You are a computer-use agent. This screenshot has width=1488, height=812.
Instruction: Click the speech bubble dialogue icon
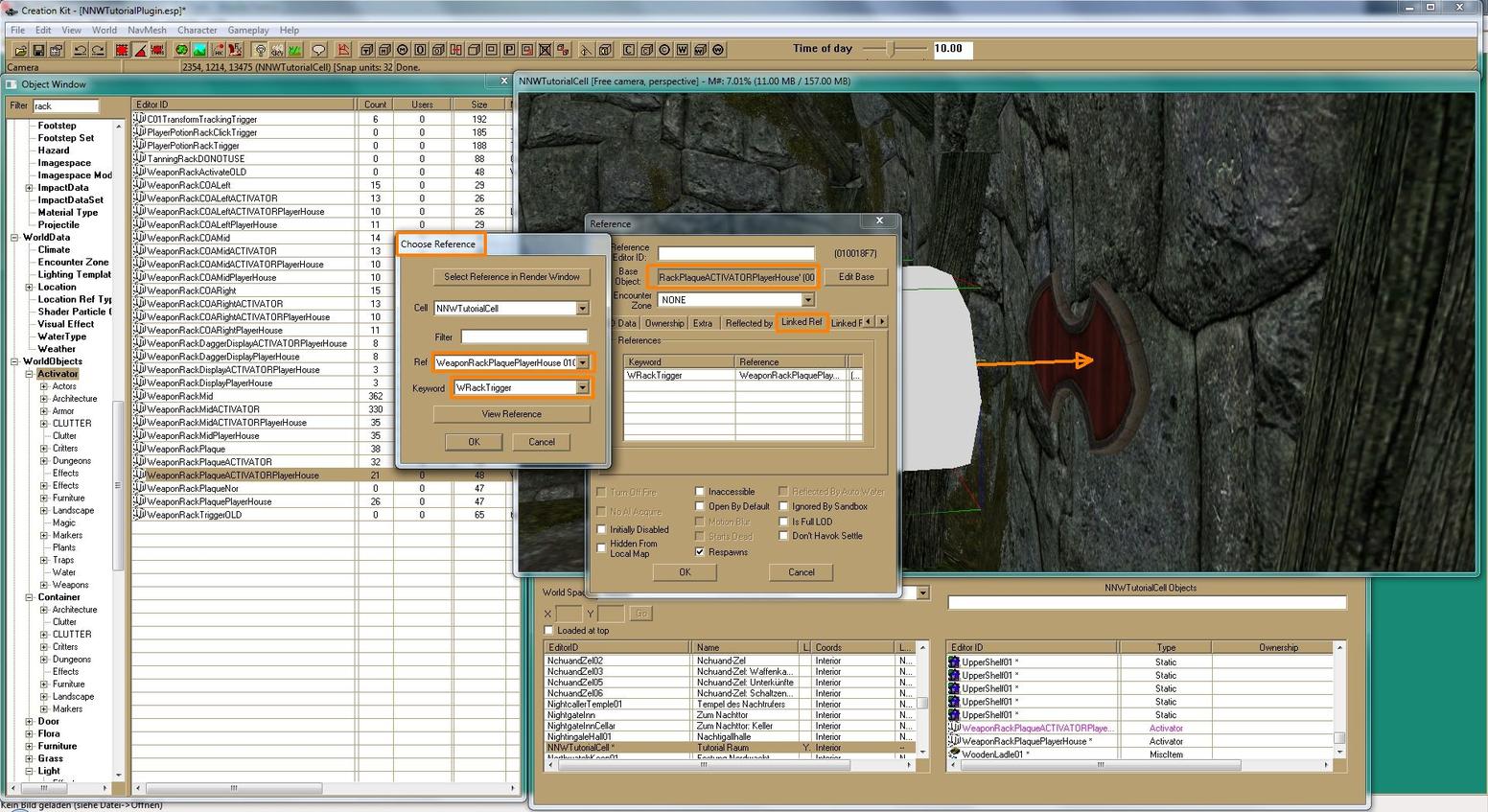click(318, 50)
